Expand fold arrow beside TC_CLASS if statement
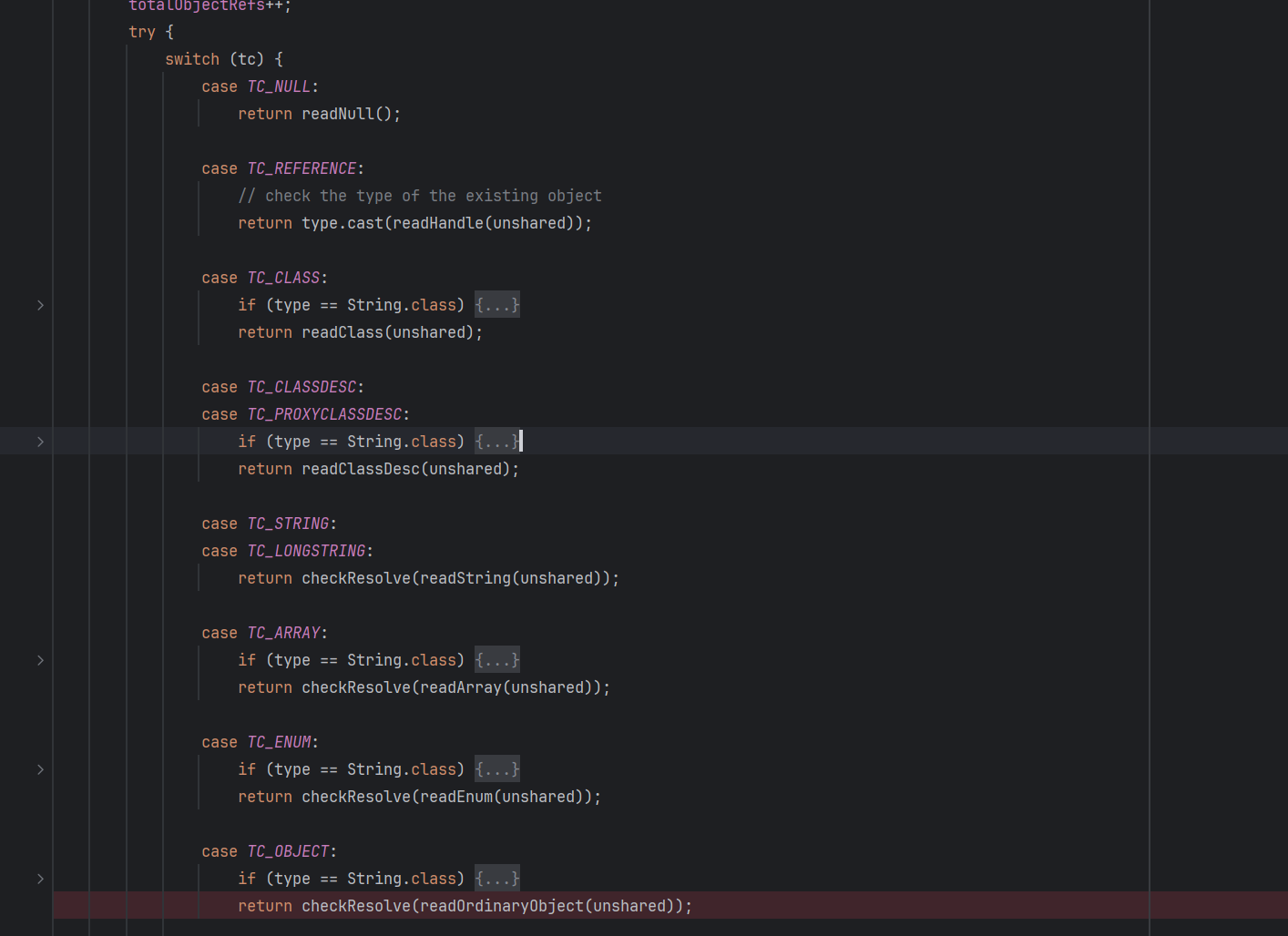The height and width of the screenshot is (936, 1288). point(40,305)
